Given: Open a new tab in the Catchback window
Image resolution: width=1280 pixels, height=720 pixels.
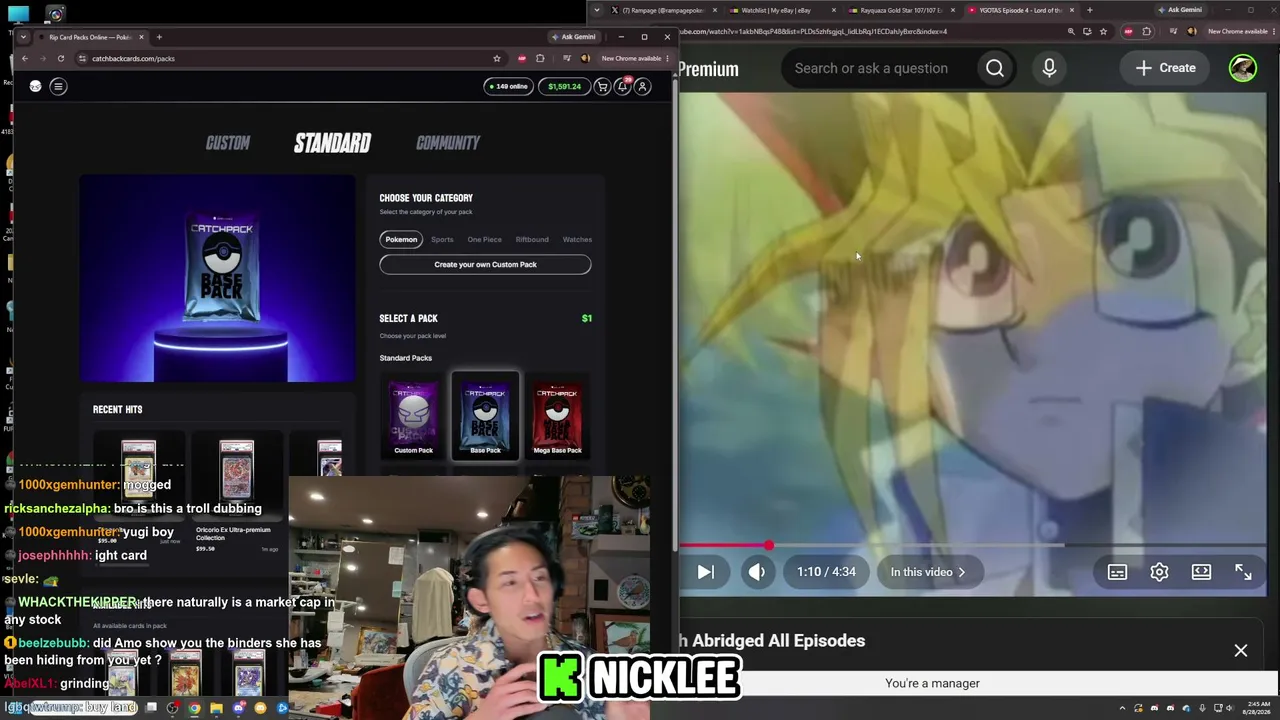Looking at the screenshot, I should [x=159, y=37].
